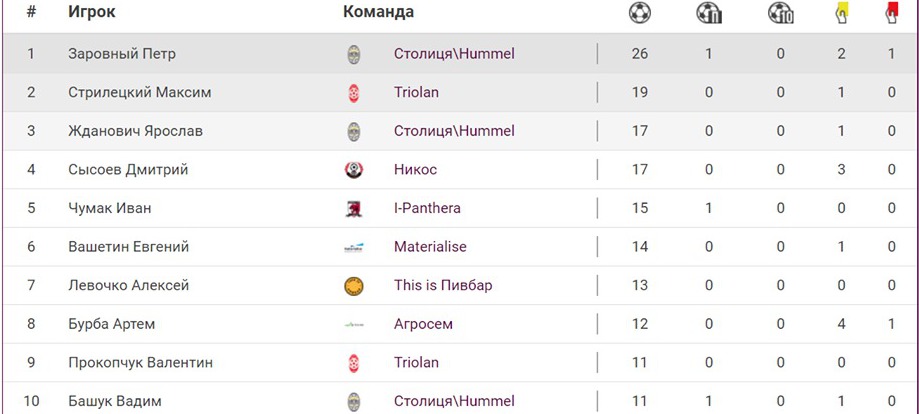Click the penalty goals column header icon
919x414 pixels.
tap(708, 13)
